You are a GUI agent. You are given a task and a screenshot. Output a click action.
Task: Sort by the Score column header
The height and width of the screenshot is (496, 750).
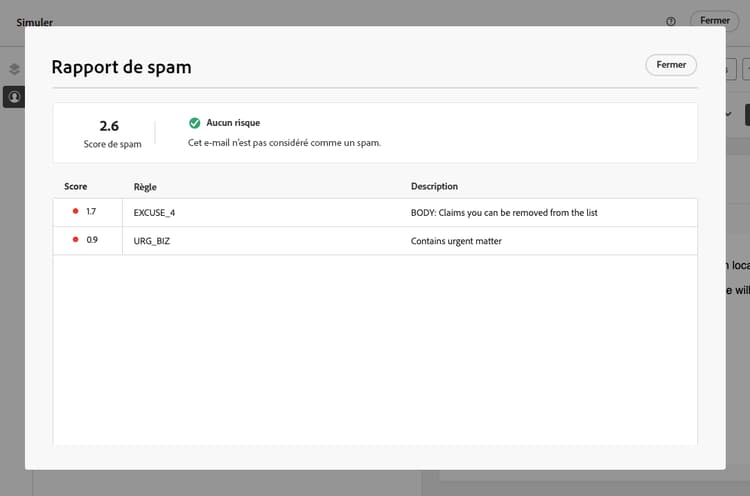point(76,186)
